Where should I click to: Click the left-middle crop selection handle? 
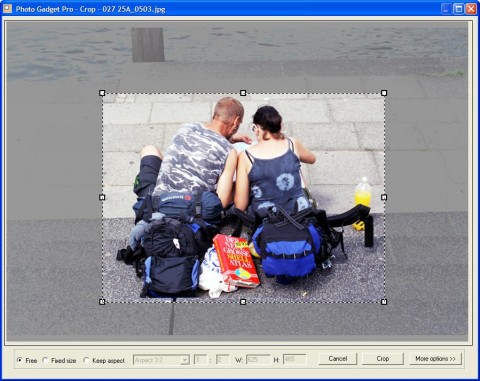coord(102,197)
